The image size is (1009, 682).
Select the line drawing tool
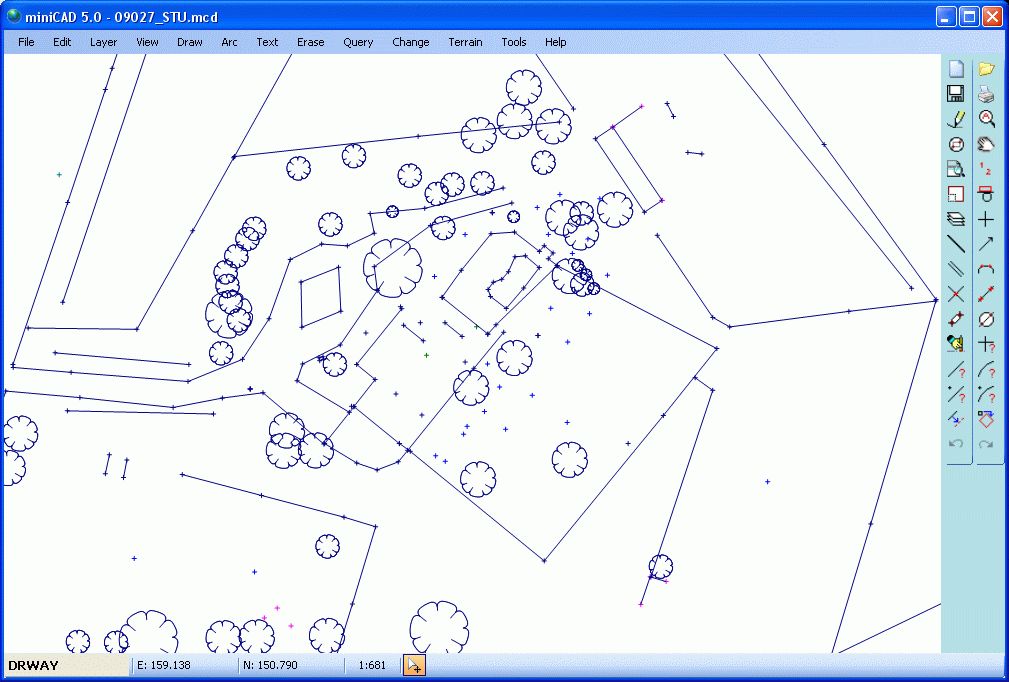pos(956,244)
